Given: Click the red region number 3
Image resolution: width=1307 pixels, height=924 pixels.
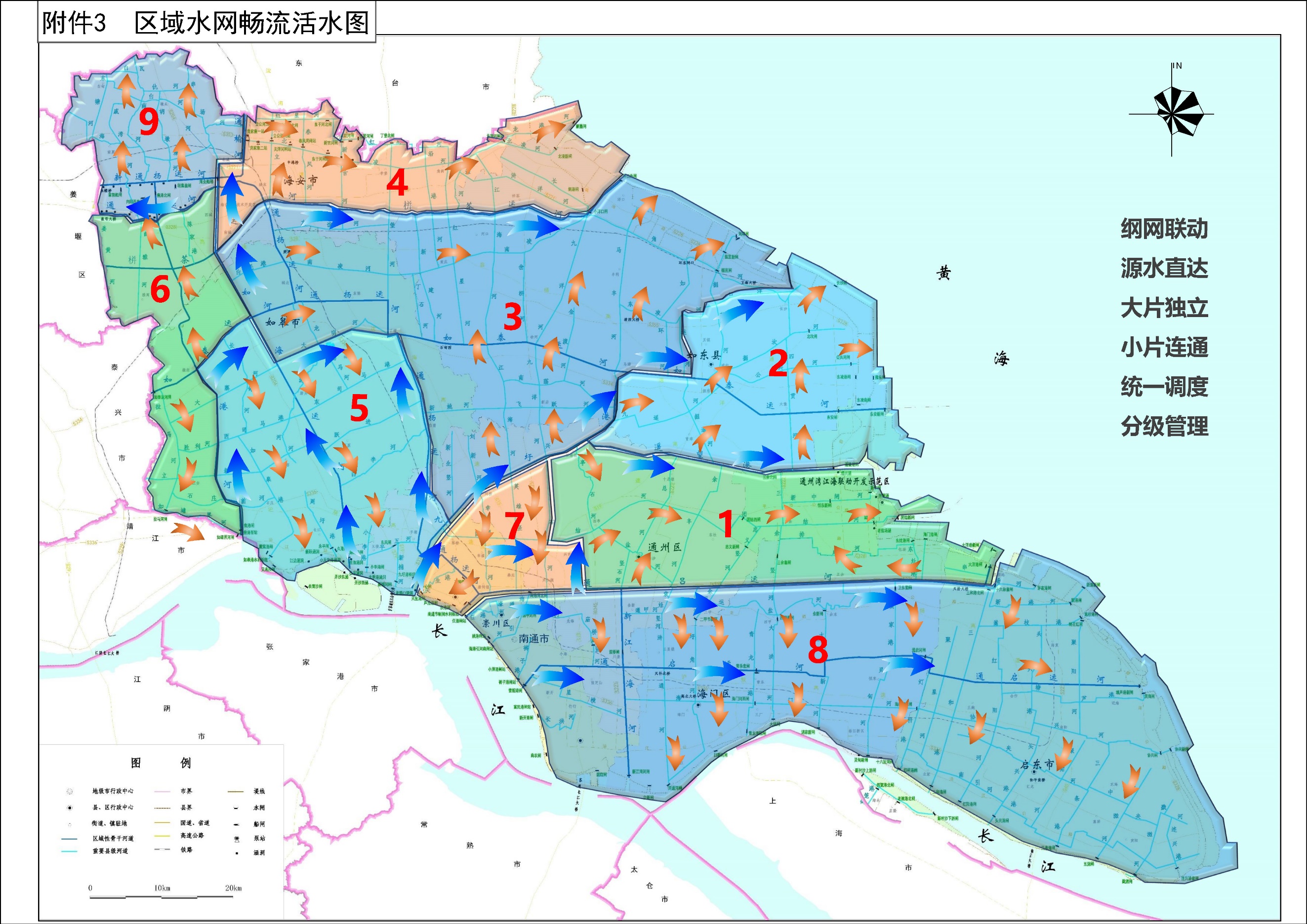Looking at the screenshot, I should tap(512, 317).
